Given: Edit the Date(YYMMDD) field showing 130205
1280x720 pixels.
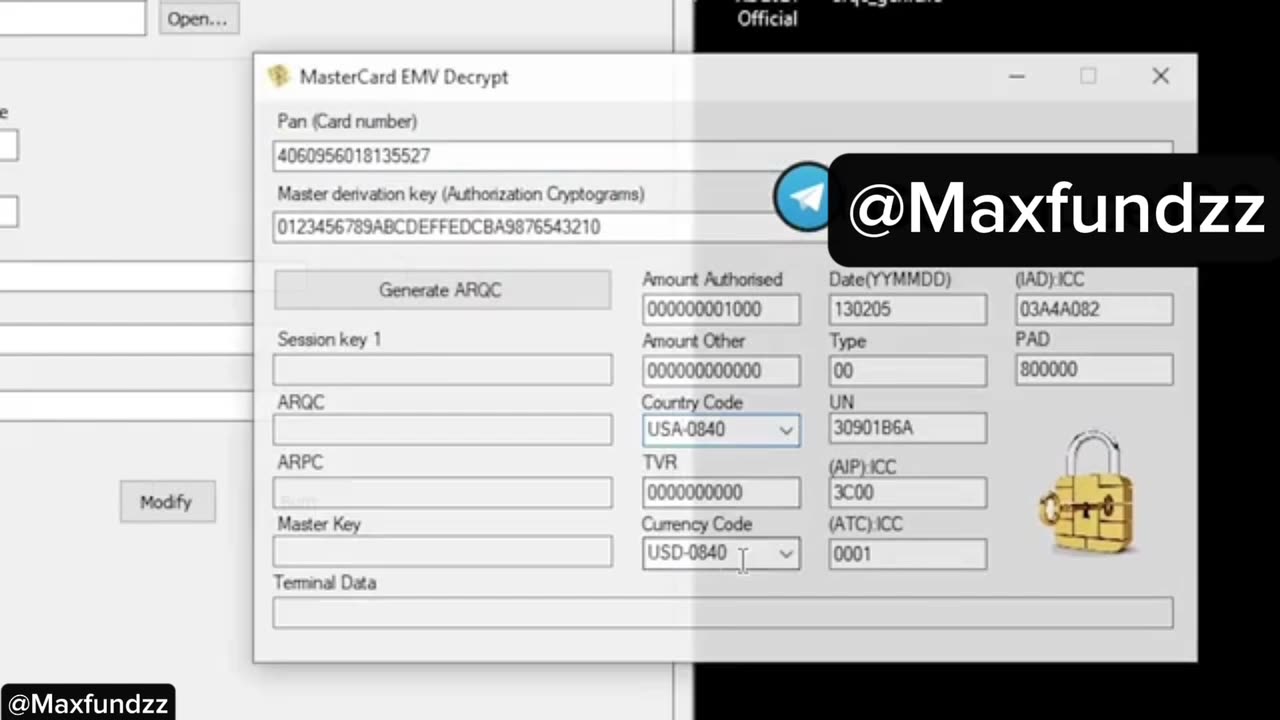Looking at the screenshot, I should point(908,309).
